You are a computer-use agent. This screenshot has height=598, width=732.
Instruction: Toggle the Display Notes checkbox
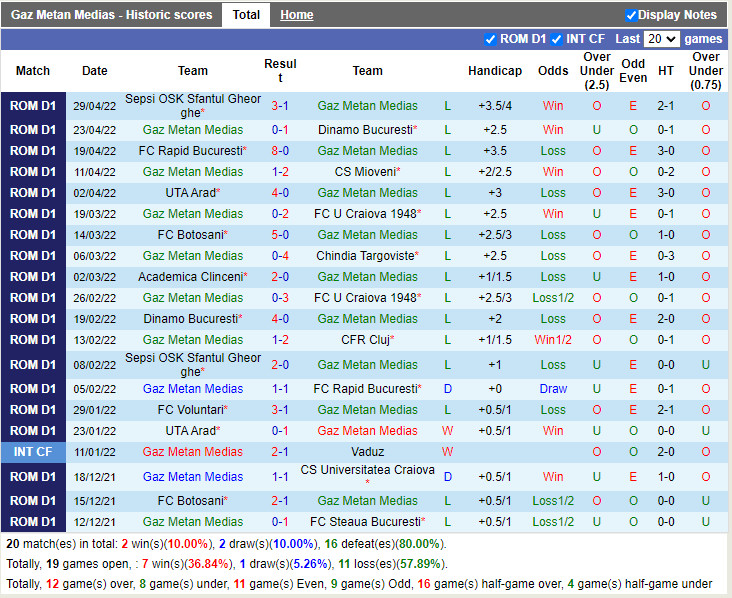tap(631, 15)
